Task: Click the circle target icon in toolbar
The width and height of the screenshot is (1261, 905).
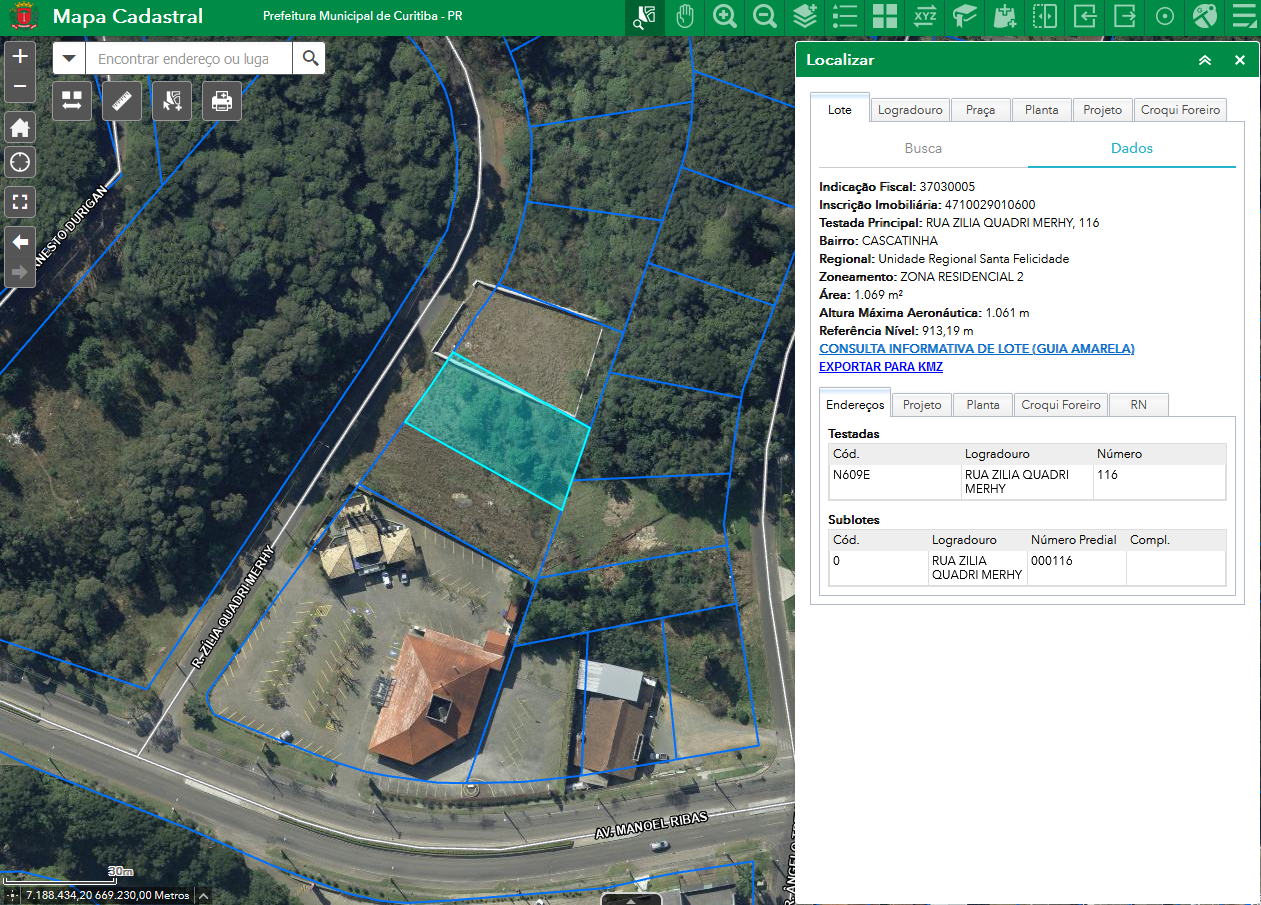Action: pyautogui.click(x=1165, y=17)
